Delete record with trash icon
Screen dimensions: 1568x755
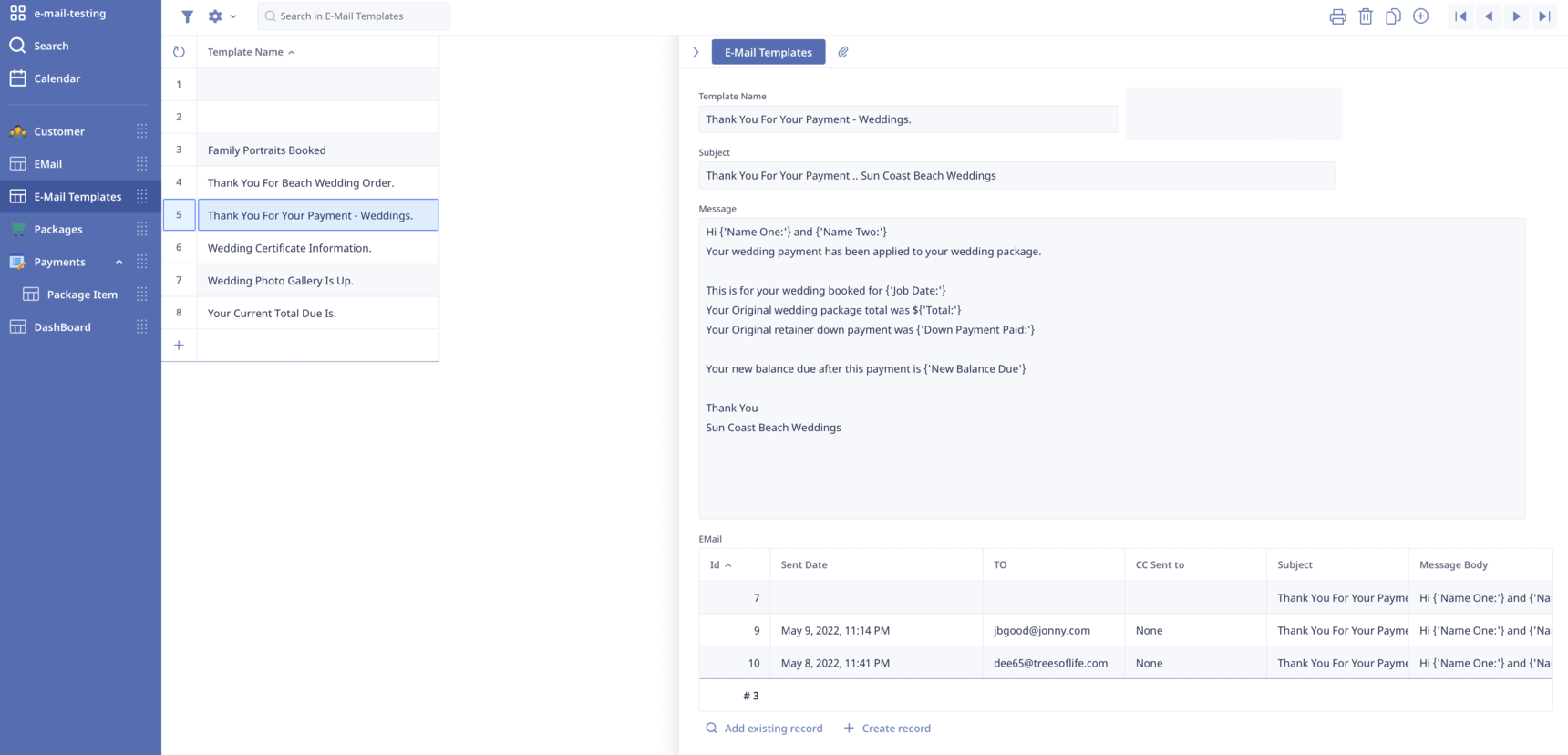point(1366,16)
